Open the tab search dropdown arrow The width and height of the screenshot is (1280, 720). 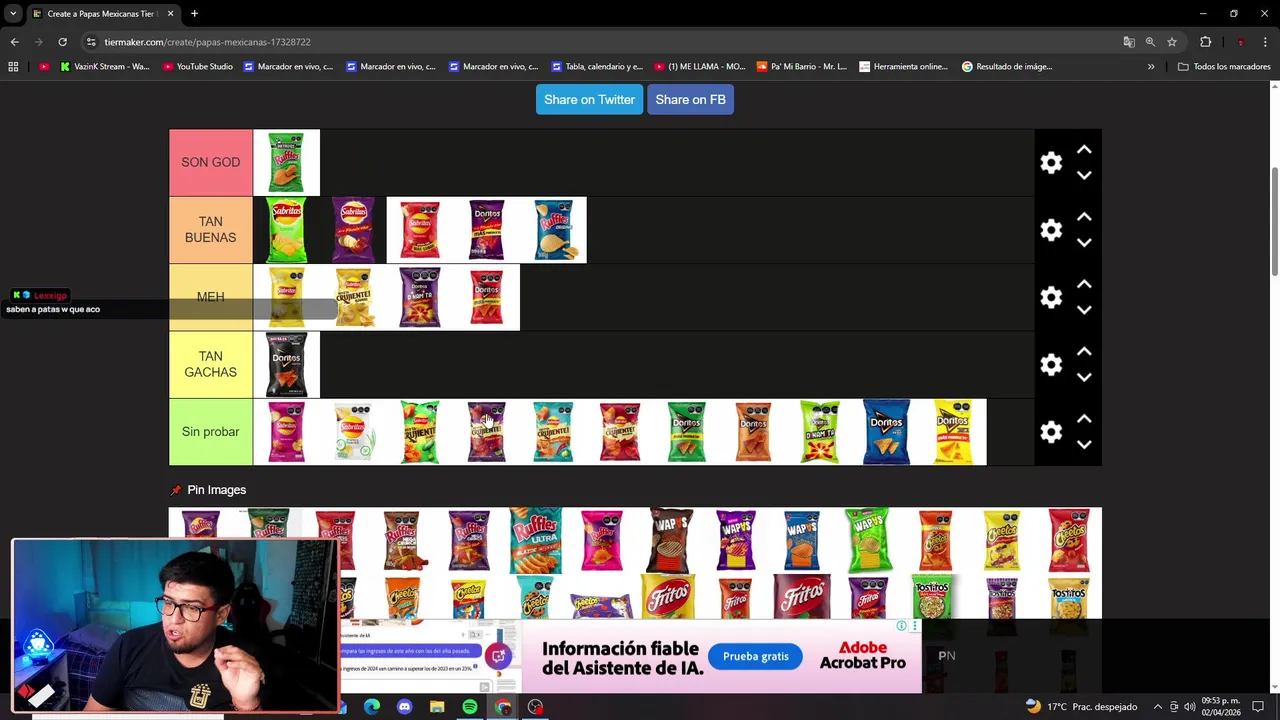13,13
